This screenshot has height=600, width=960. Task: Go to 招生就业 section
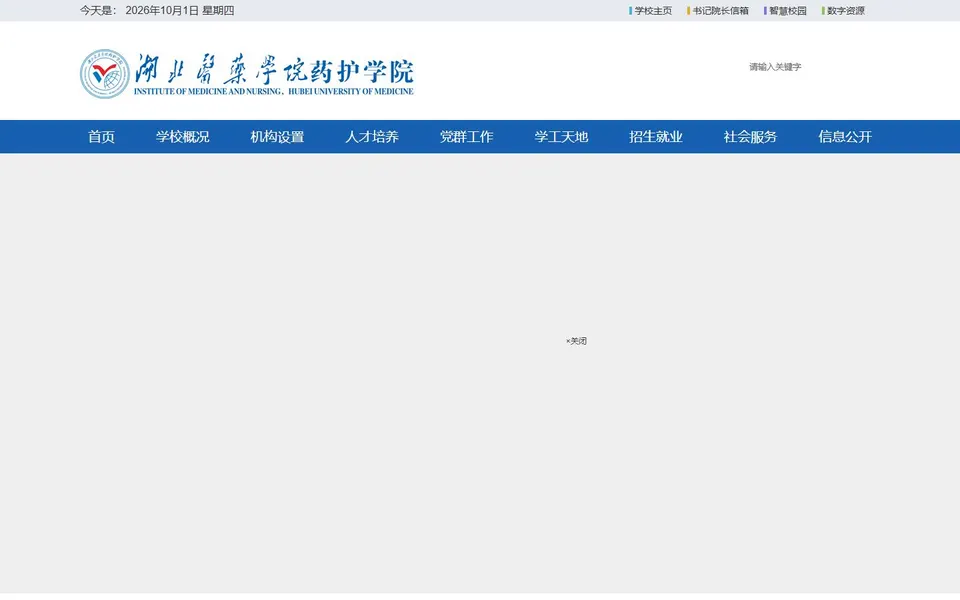tap(656, 137)
